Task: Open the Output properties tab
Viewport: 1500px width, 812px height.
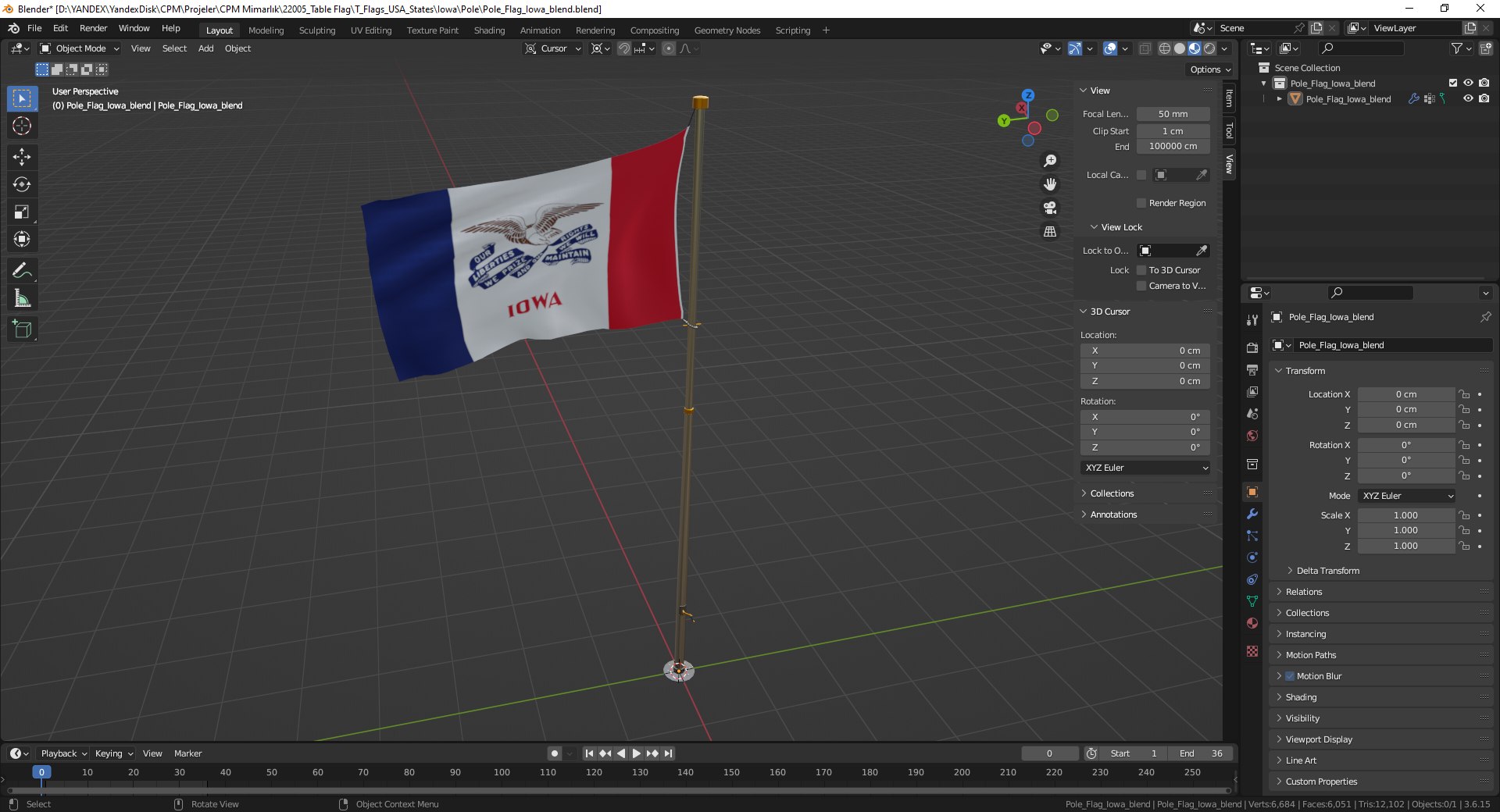Action: (1252, 369)
